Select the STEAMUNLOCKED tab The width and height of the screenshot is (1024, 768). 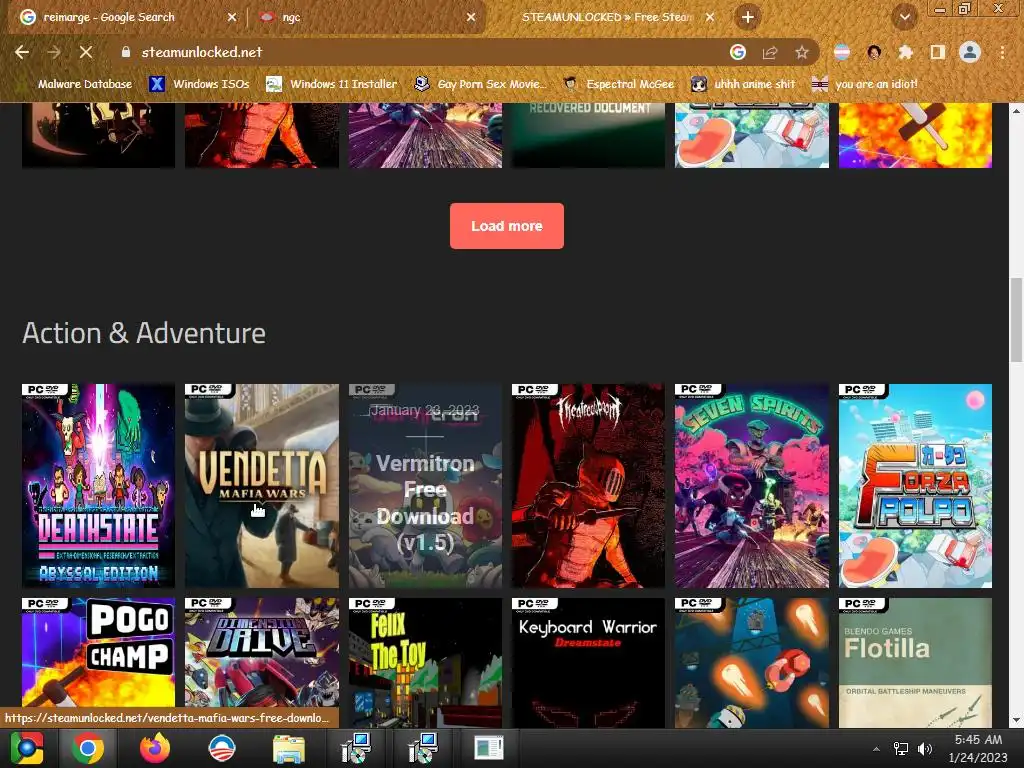point(607,17)
